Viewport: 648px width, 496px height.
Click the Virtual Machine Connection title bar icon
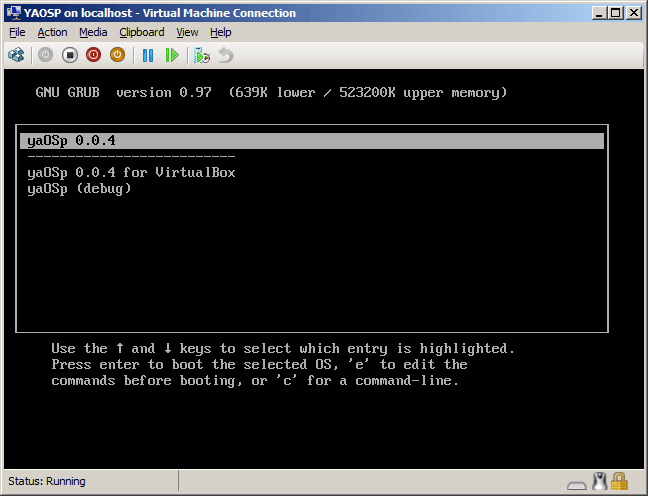[14, 13]
